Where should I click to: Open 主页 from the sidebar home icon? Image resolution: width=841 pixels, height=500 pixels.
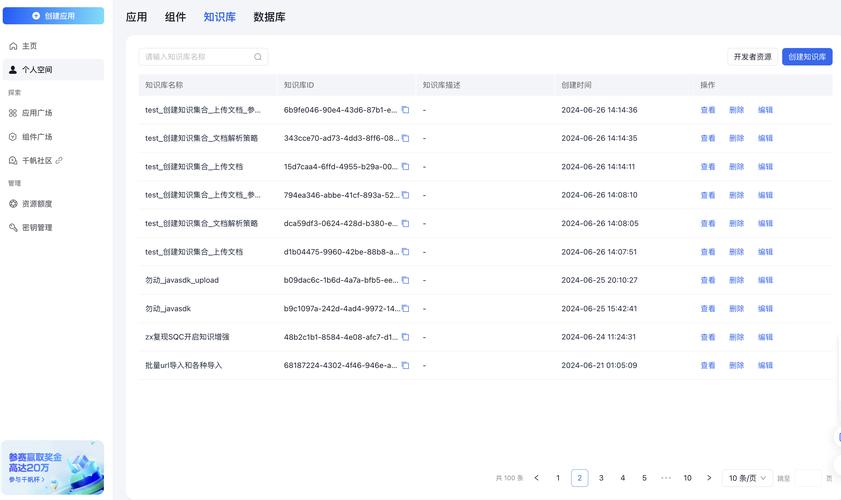(13, 46)
